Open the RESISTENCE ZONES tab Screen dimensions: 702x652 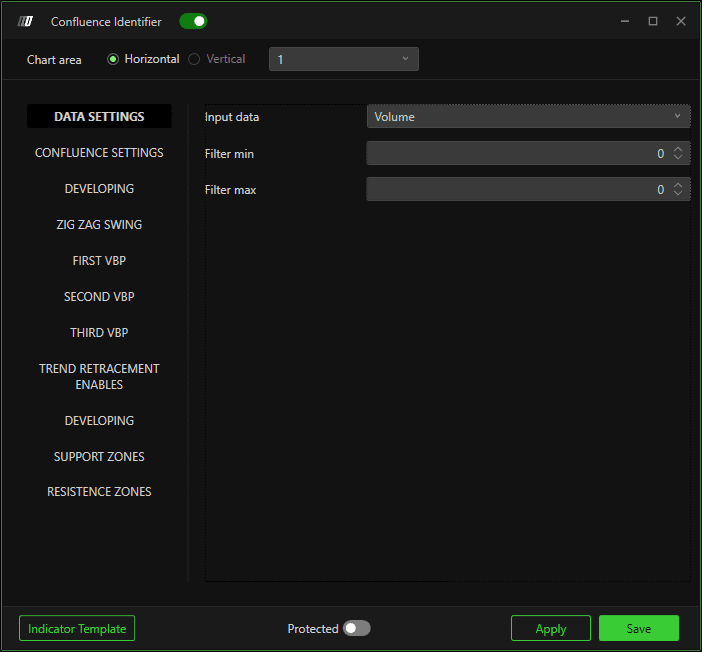pos(99,492)
